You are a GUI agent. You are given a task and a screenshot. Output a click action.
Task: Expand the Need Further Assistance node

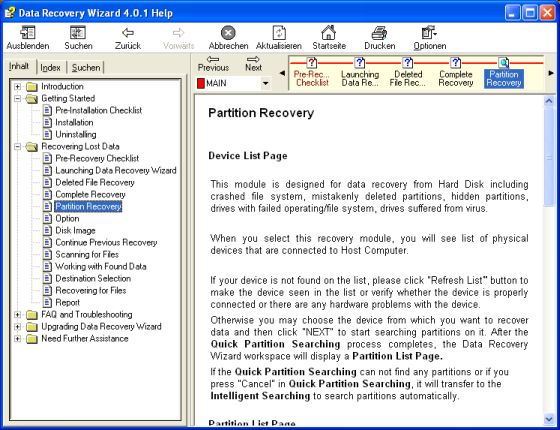point(17,339)
